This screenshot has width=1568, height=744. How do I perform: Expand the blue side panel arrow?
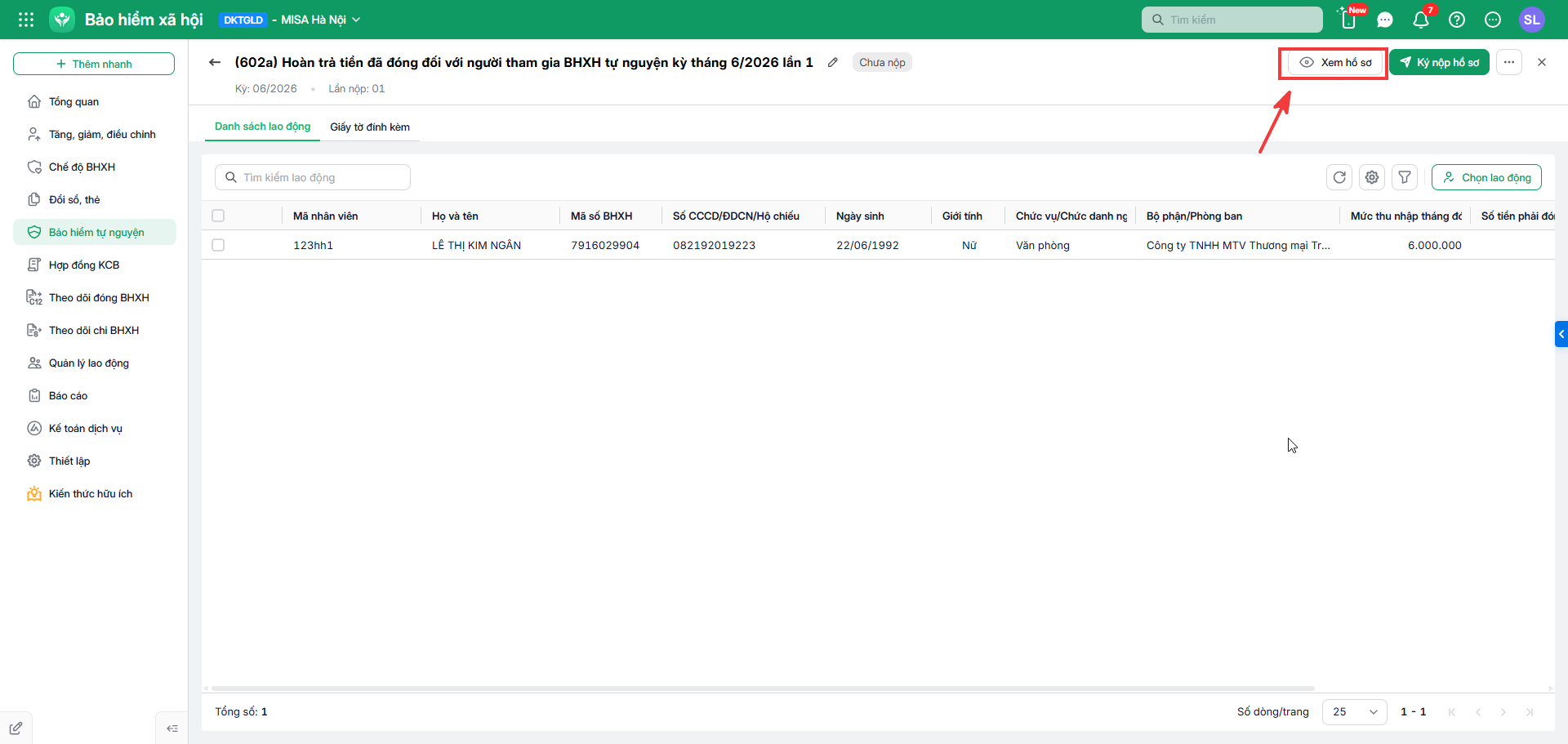pyautogui.click(x=1561, y=334)
